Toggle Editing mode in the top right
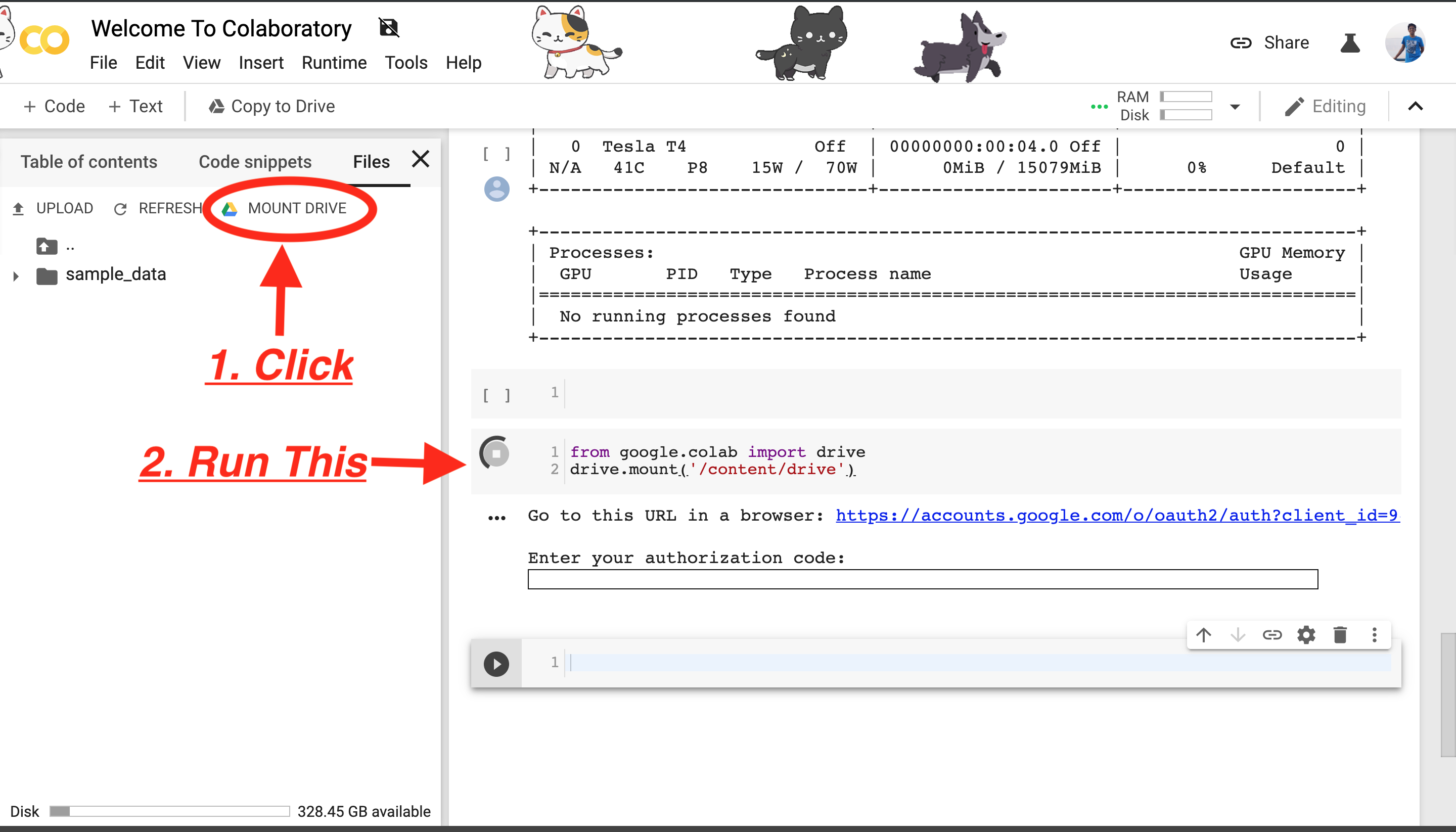 click(x=1326, y=106)
